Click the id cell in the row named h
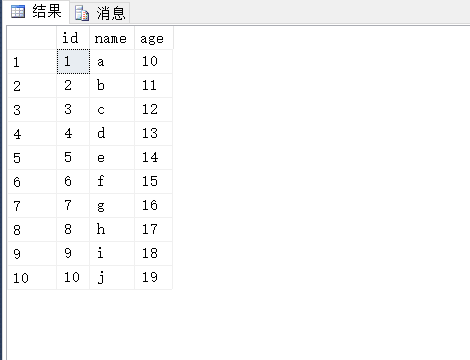The width and height of the screenshot is (470, 360). coord(73,230)
